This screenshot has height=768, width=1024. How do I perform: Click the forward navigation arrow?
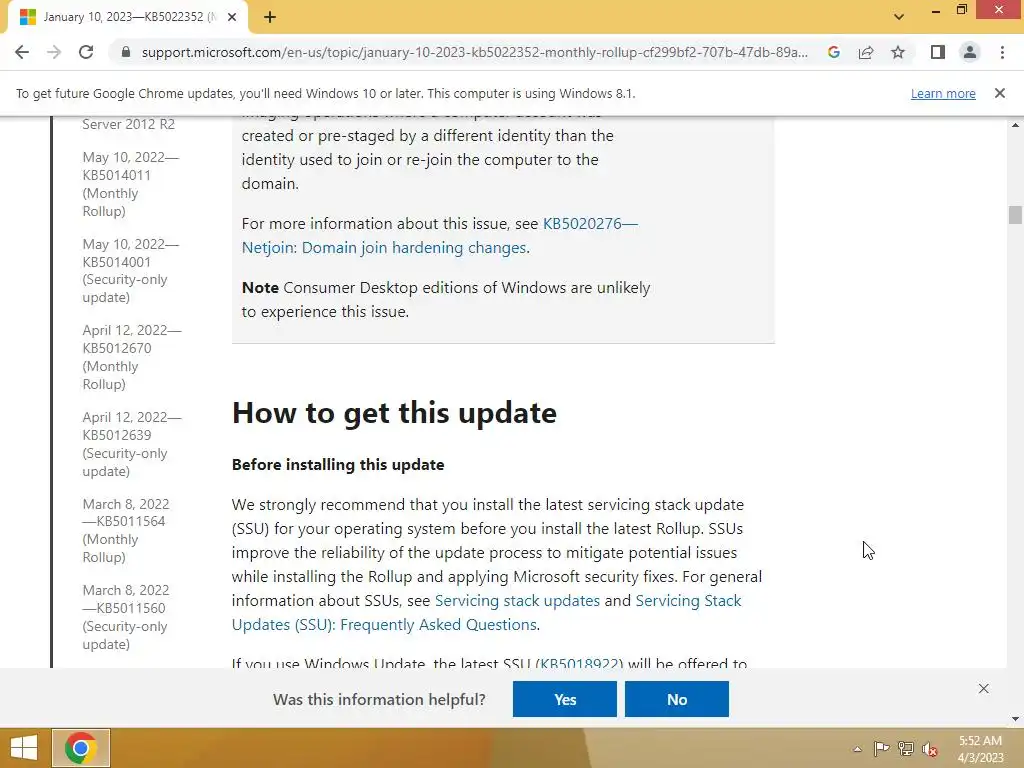pos(54,52)
